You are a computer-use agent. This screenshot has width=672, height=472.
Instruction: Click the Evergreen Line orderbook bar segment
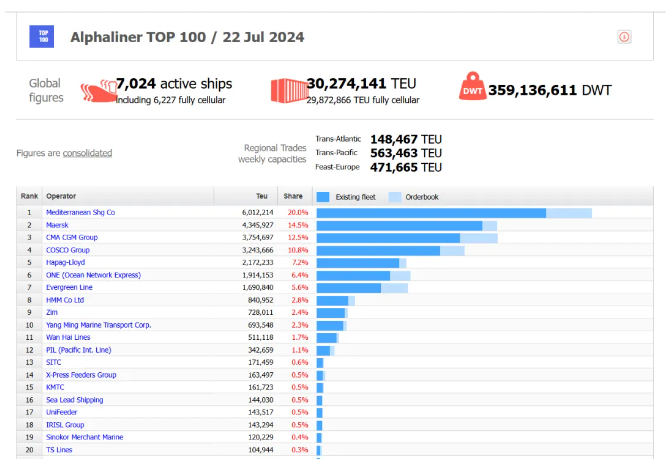[x=394, y=288]
